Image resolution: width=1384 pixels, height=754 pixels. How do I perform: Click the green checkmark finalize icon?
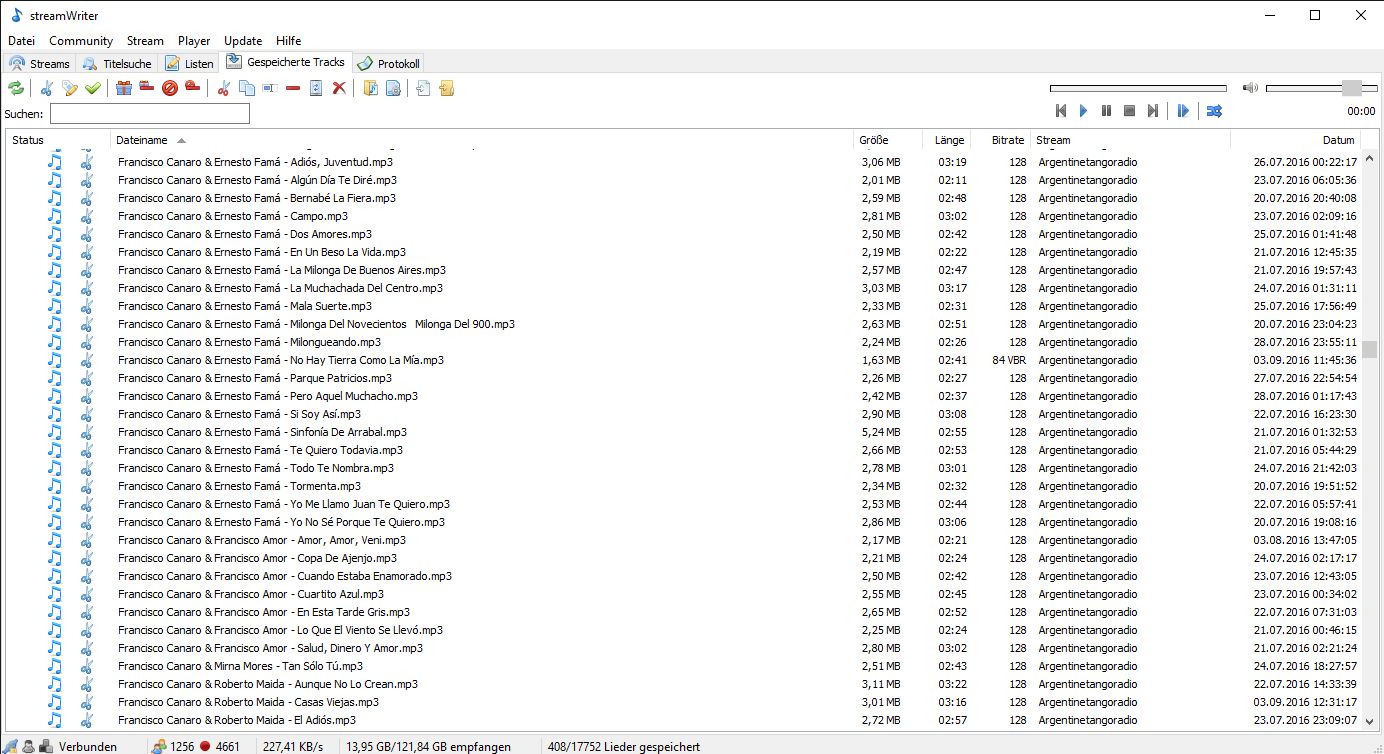coord(92,89)
